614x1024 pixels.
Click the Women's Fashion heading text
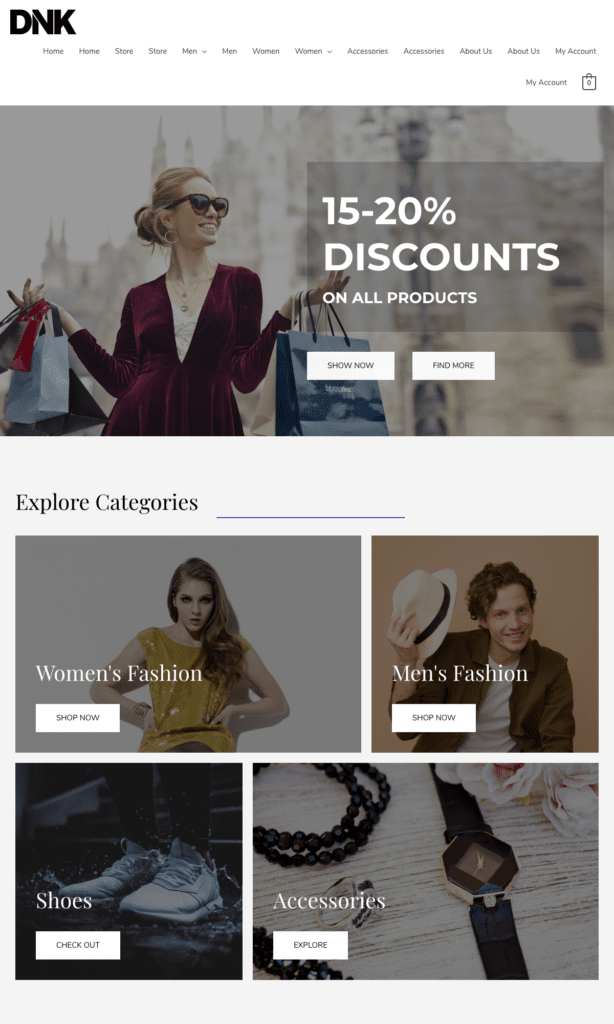(x=119, y=673)
